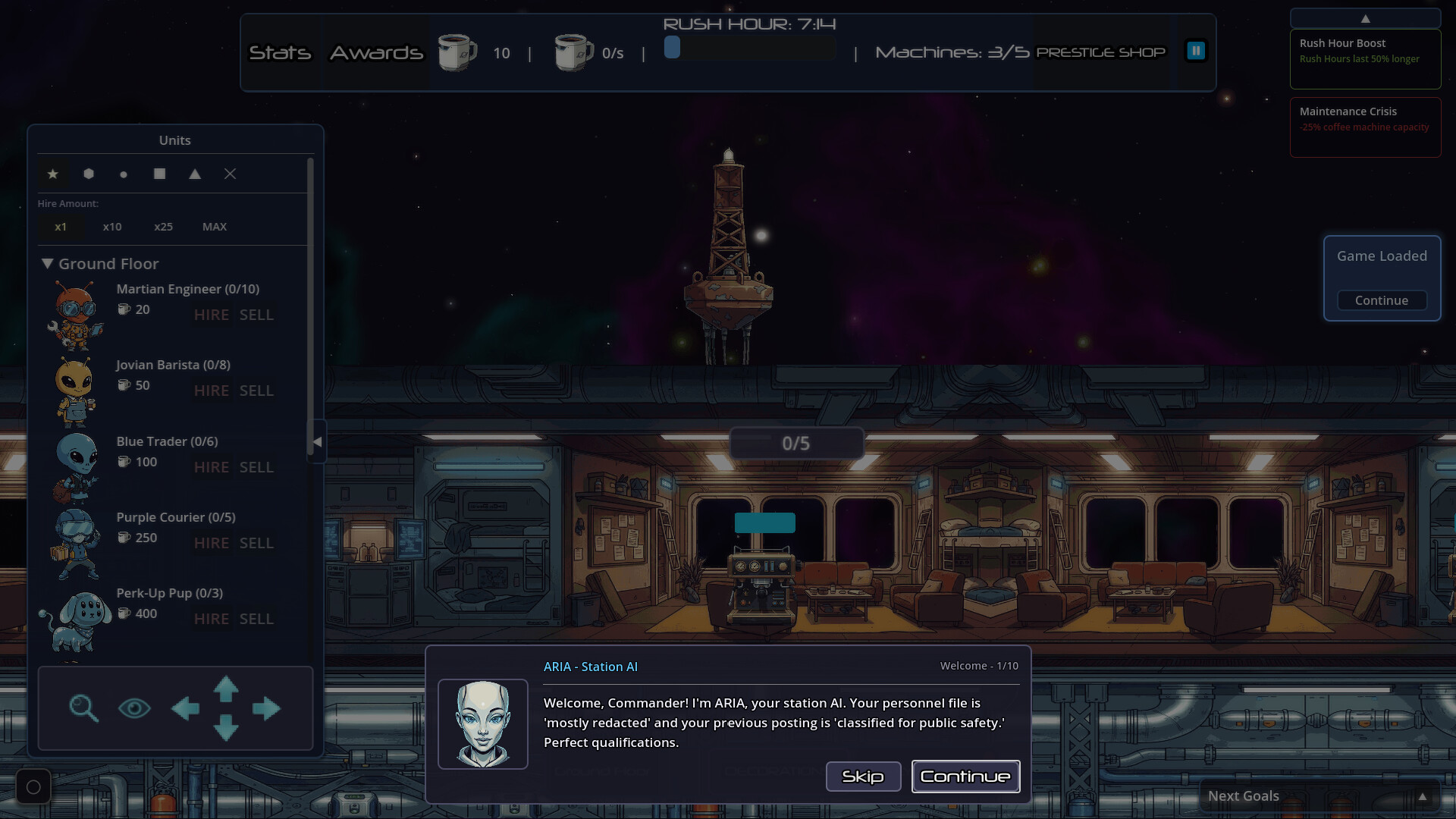This screenshot has width=1456, height=819.
Task: Select the hexagon unit filter
Action: 88,174
